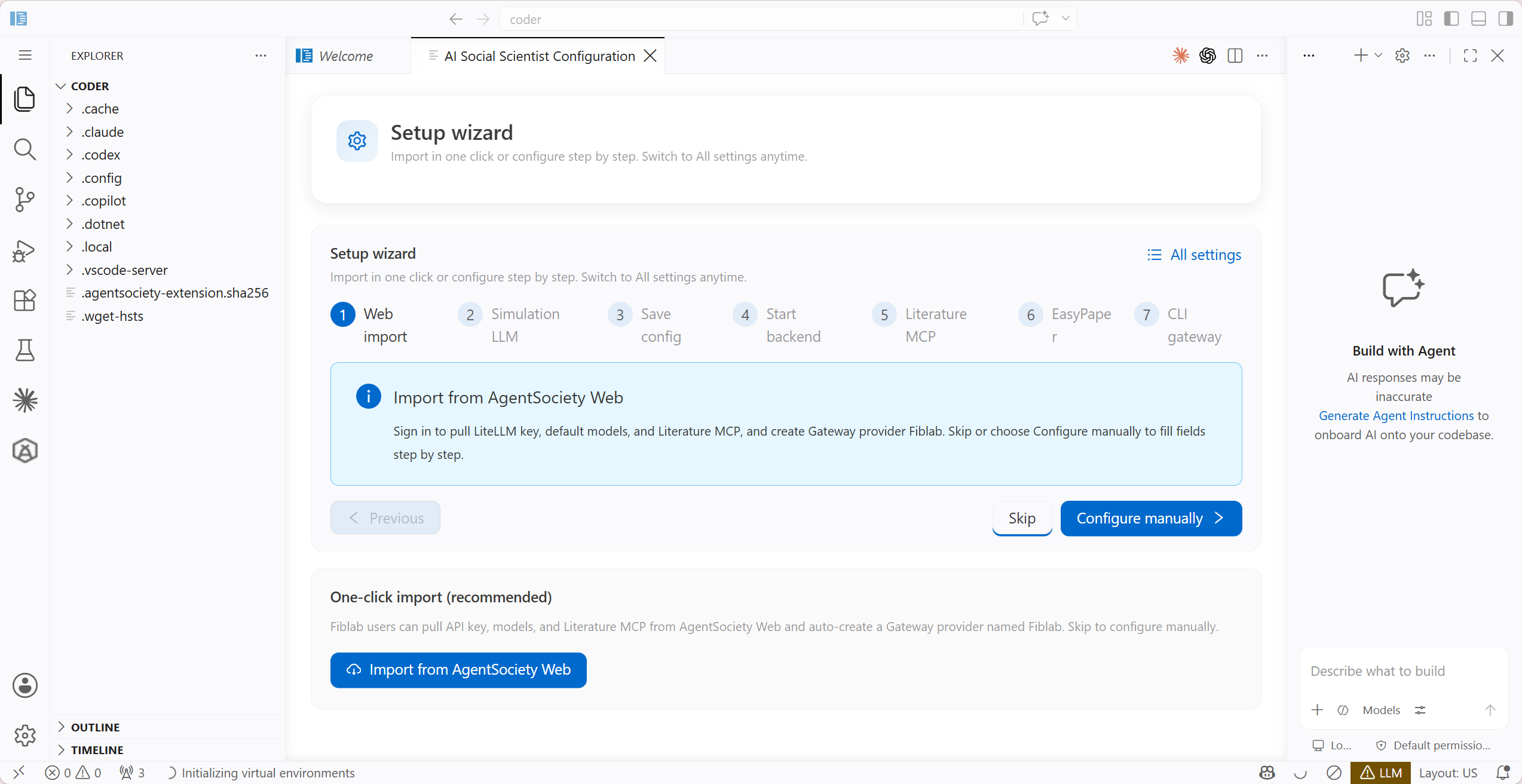Open chat settings gear in agent panel
This screenshot has height=784, width=1522.
point(1402,56)
